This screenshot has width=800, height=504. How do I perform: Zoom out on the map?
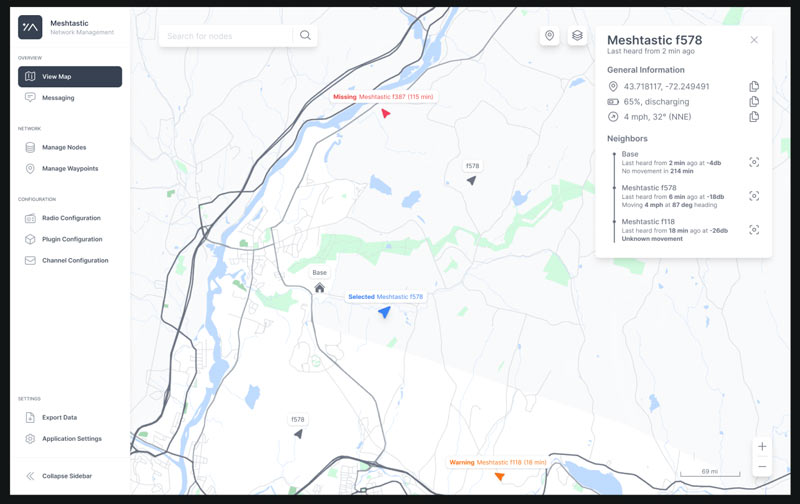coord(762,466)
